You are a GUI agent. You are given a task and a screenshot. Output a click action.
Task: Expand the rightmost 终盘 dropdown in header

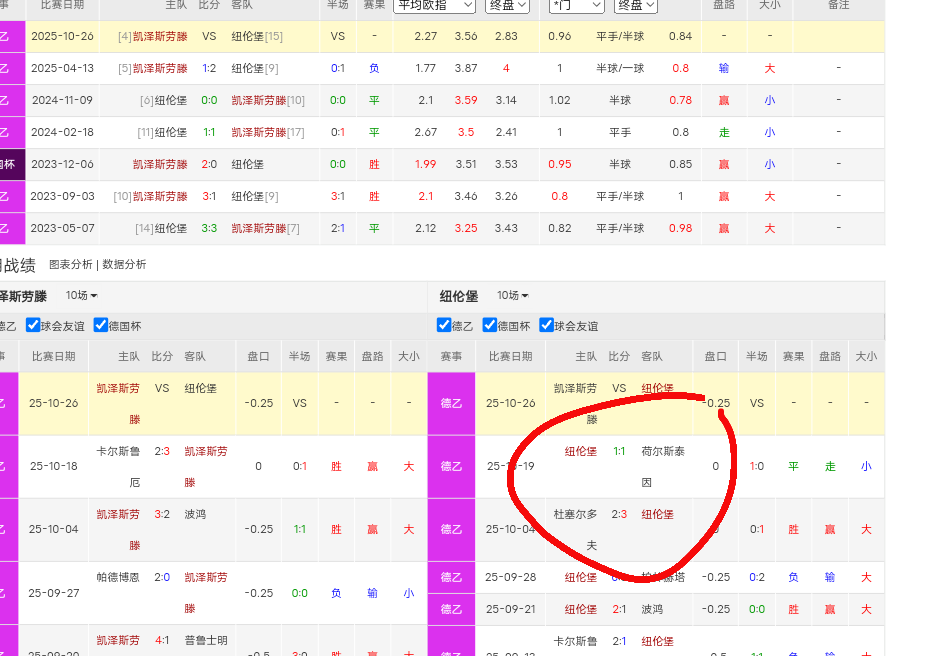tap(636, 6)
